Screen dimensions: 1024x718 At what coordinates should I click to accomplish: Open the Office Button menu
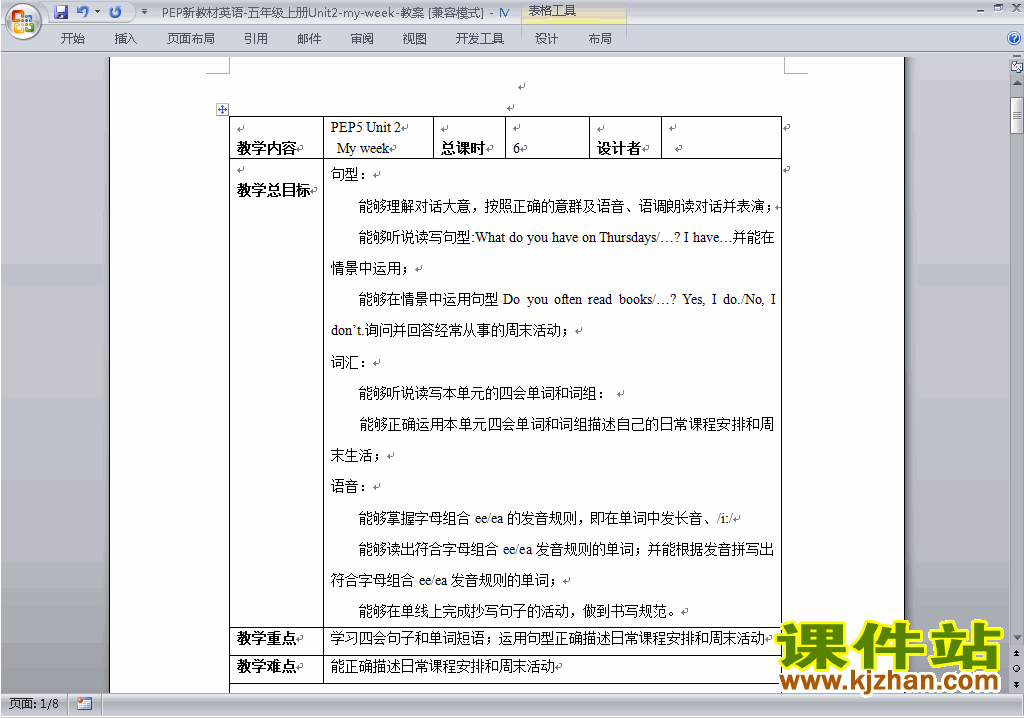click(x=23, y=21)
